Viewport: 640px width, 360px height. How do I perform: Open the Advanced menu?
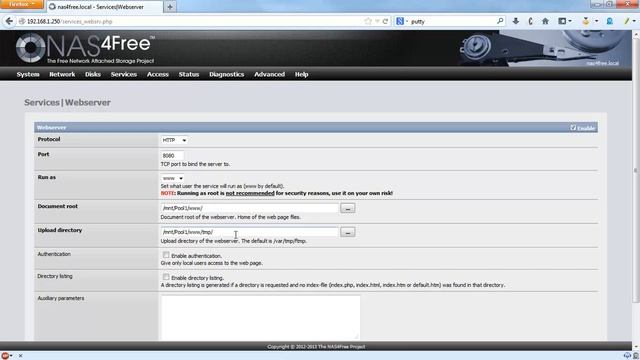coord(269,74)
